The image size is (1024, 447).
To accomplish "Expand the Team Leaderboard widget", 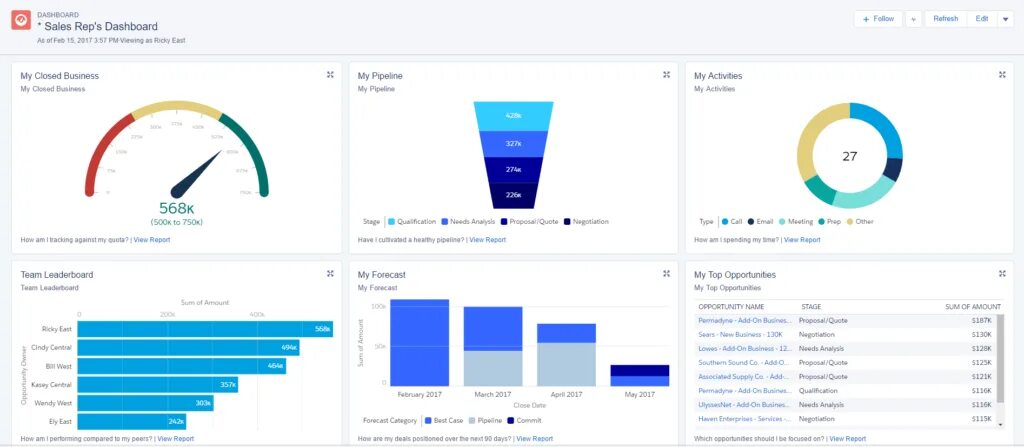I will point(330,274).
